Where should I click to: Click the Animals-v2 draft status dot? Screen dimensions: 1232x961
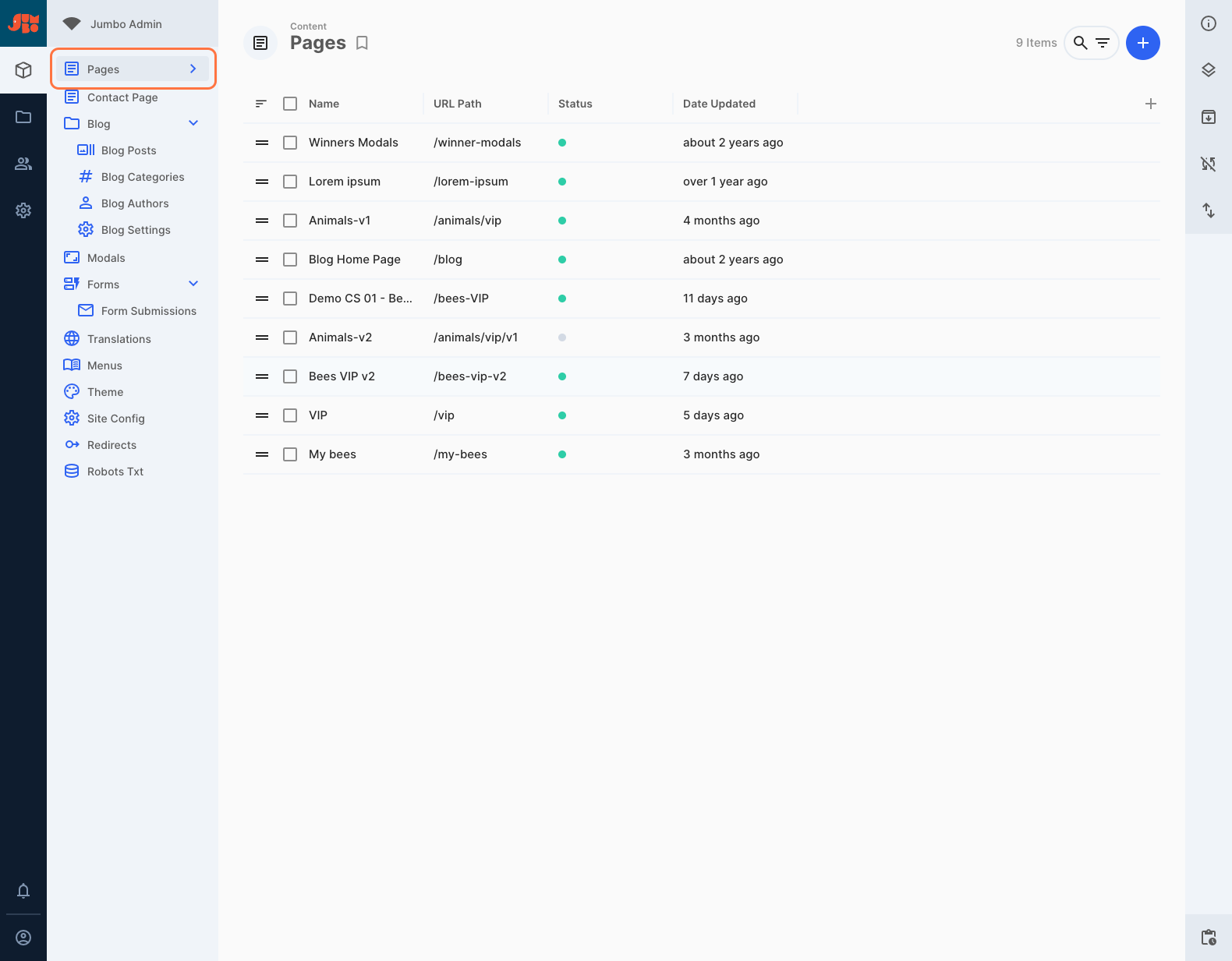(562, 337)
